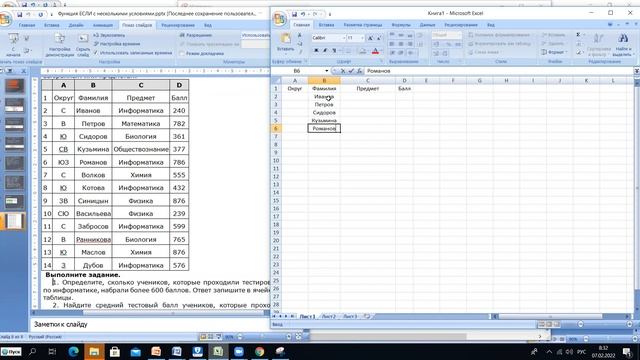
Task: Click the Excel Office button
Action: click(x=280, y=19)
